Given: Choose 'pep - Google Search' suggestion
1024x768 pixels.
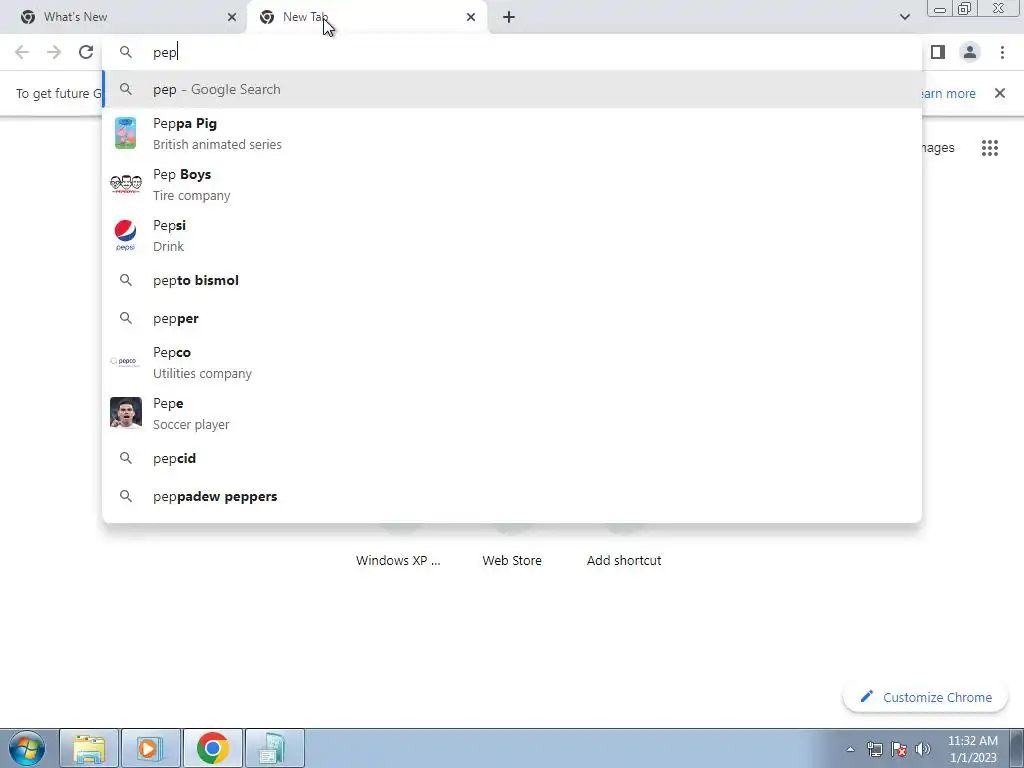Looking at the screenshot, I should [x=512, y=89].
